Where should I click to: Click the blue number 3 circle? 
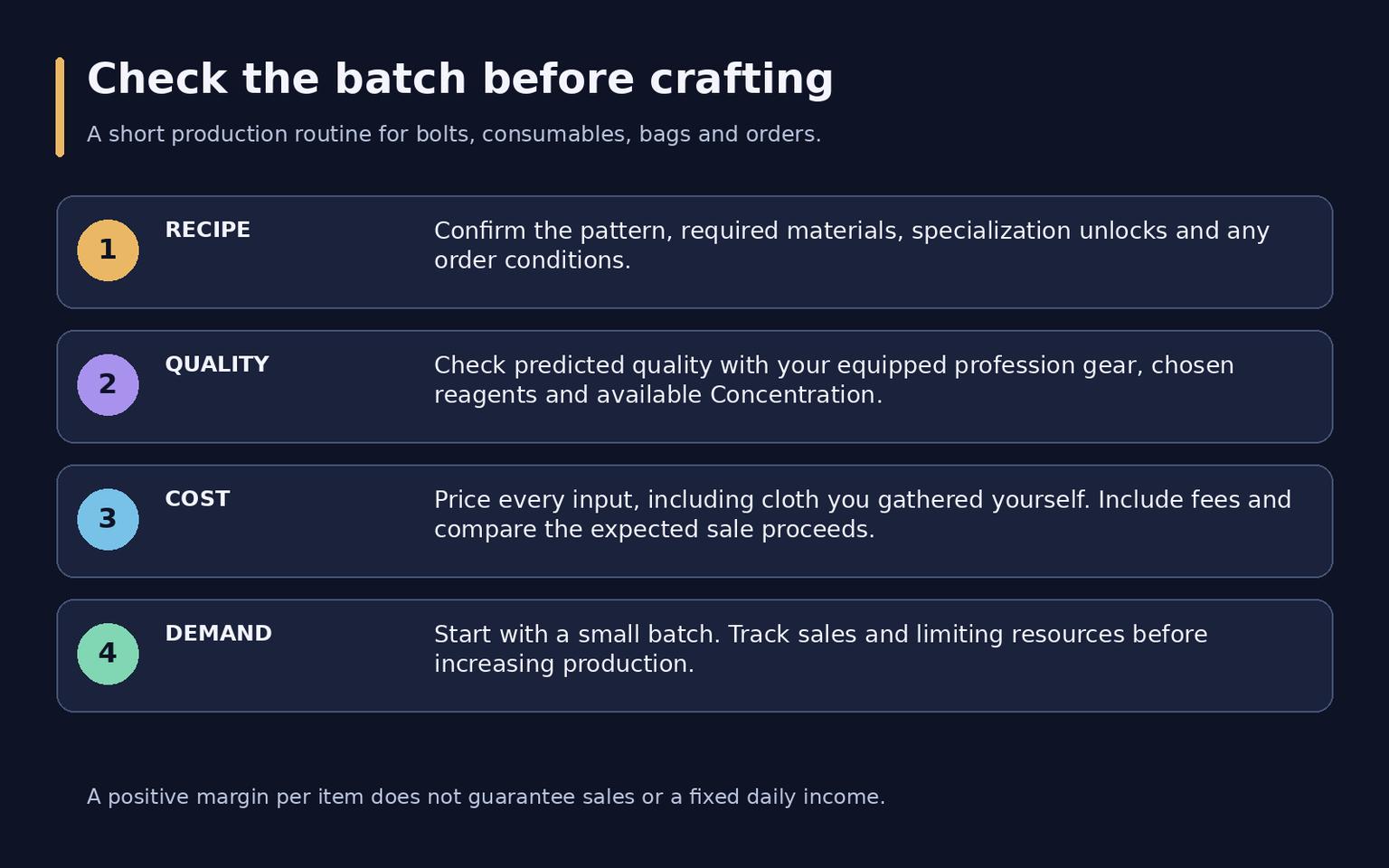point(108,520)
